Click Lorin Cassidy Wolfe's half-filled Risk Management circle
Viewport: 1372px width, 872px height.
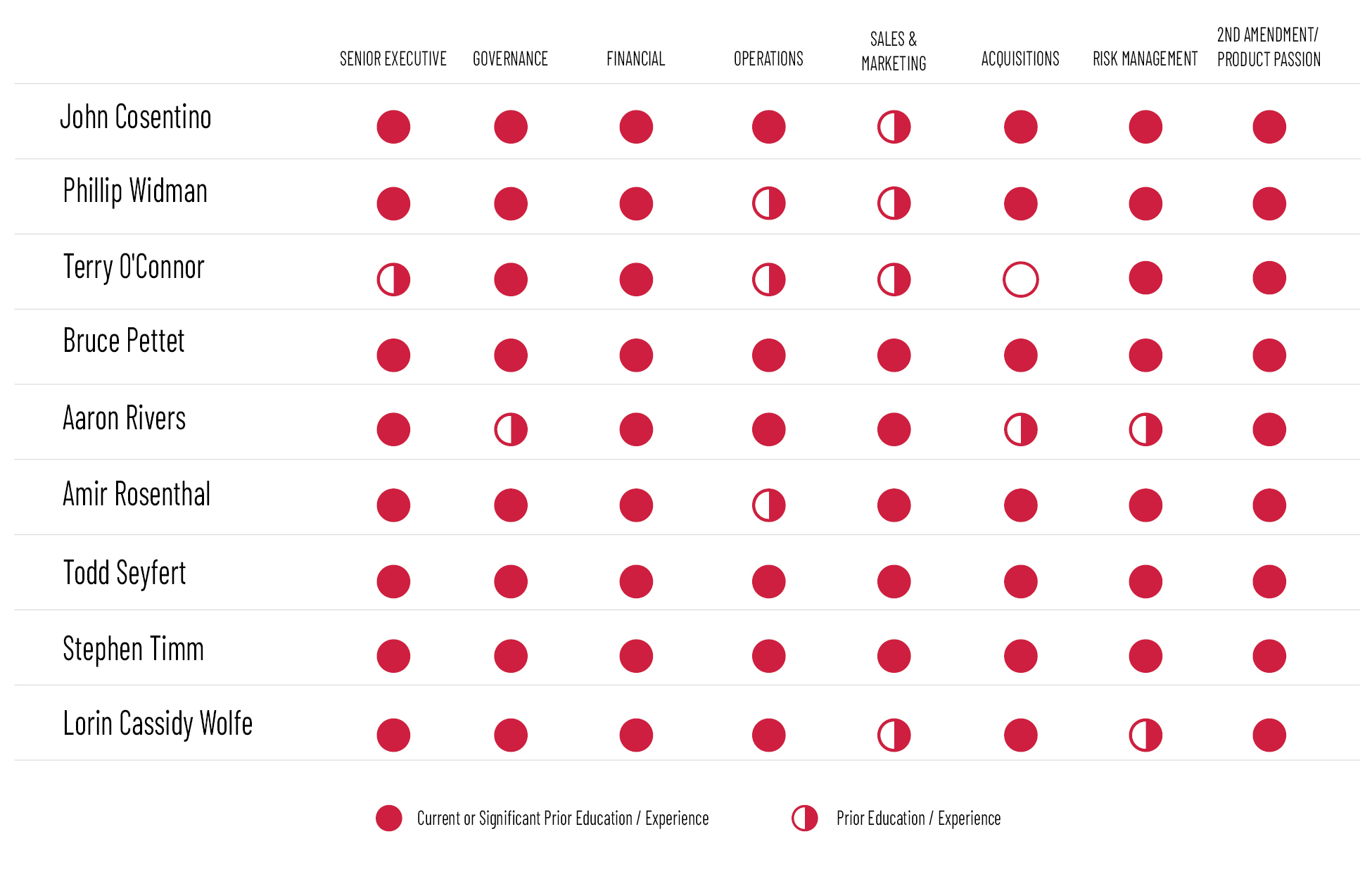pos(1145,735)
